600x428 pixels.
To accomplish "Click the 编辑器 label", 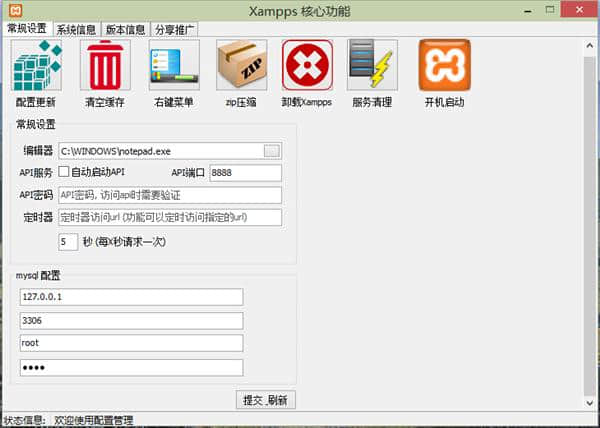I will coord(38,151).
